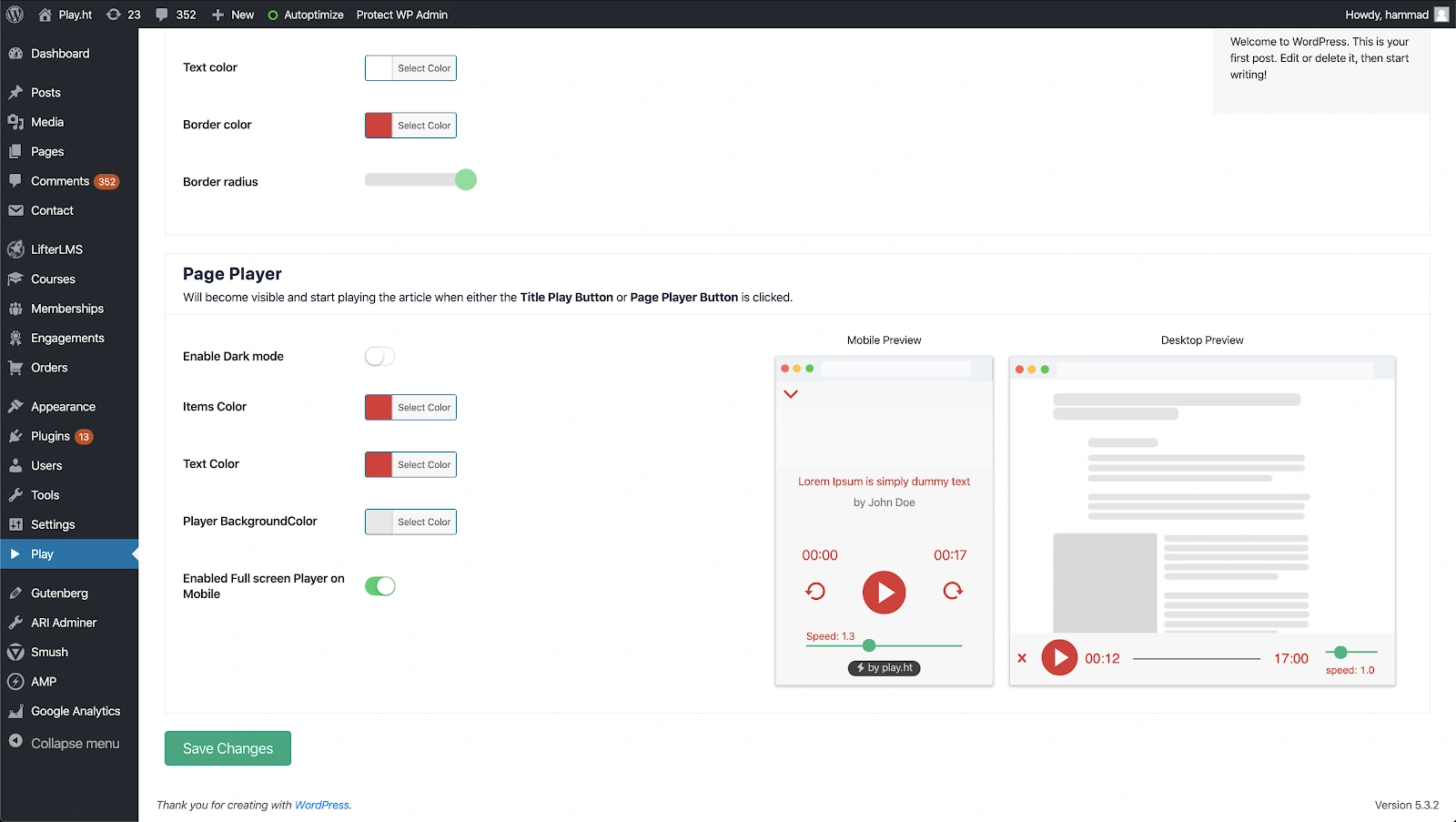Click the Plugins count badge 13
Screen dimensions: 1456x822
pyautogui.click(x=84, y=437)
